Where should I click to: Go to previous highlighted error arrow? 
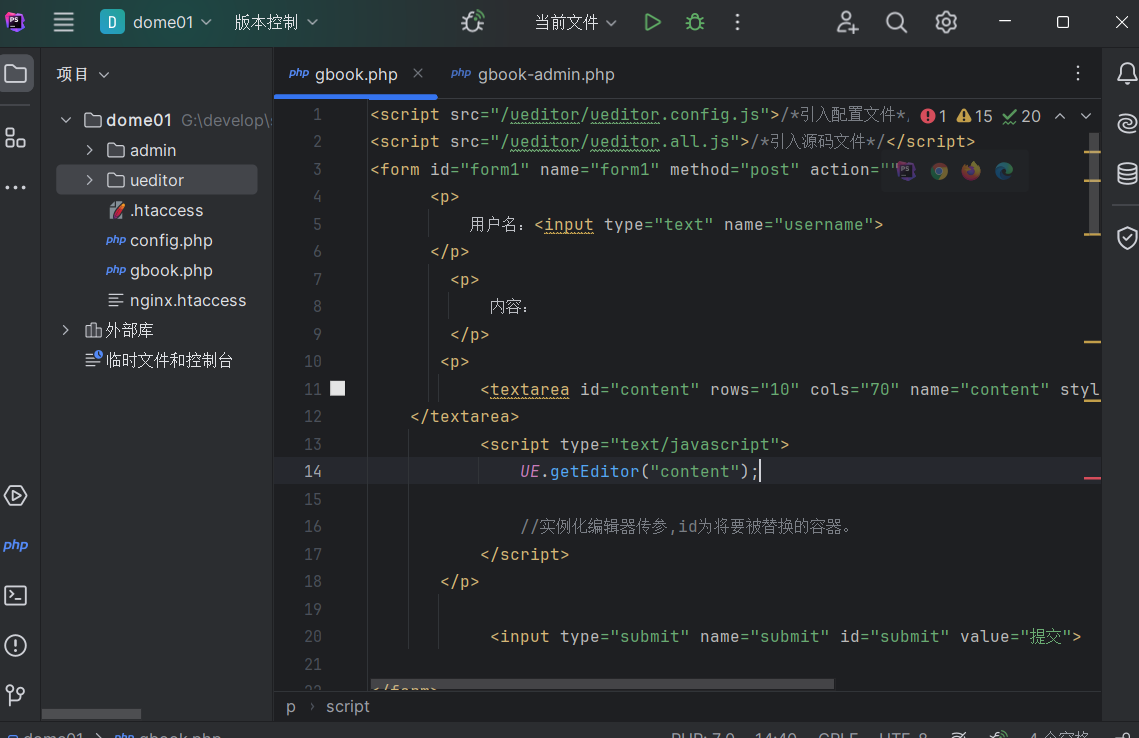point(1060,115)
